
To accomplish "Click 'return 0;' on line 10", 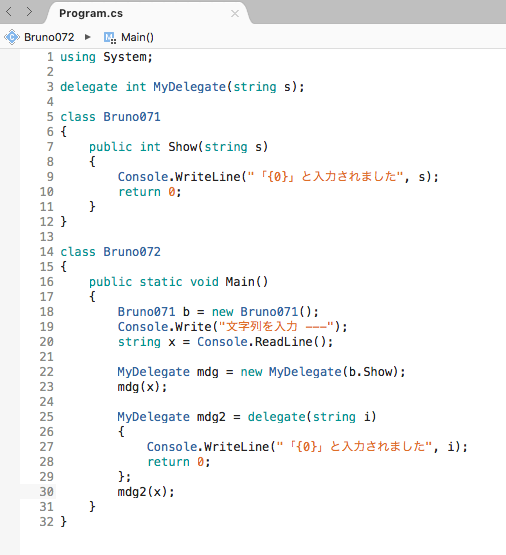I will pos(150,192).
